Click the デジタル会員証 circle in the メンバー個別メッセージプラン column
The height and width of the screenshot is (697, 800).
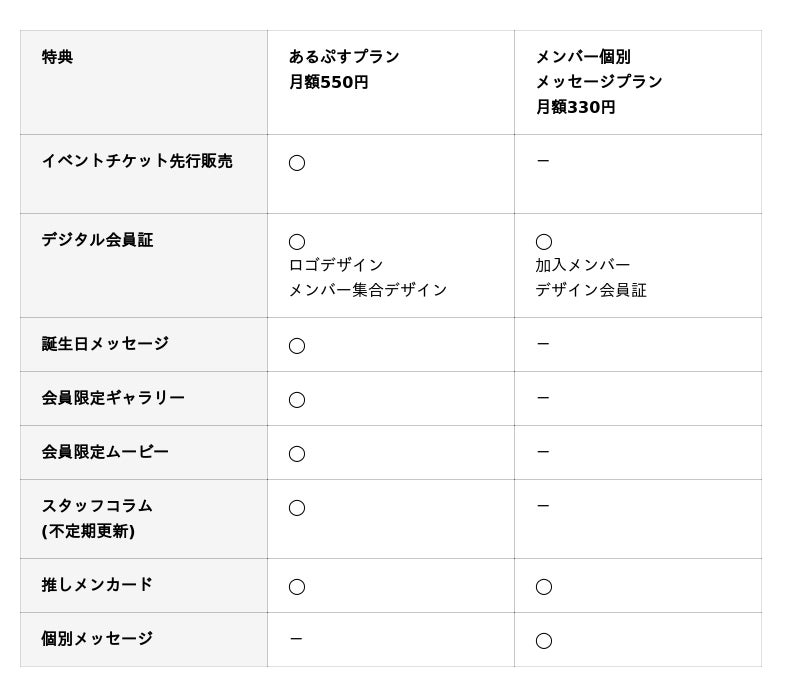click(544, 242)
